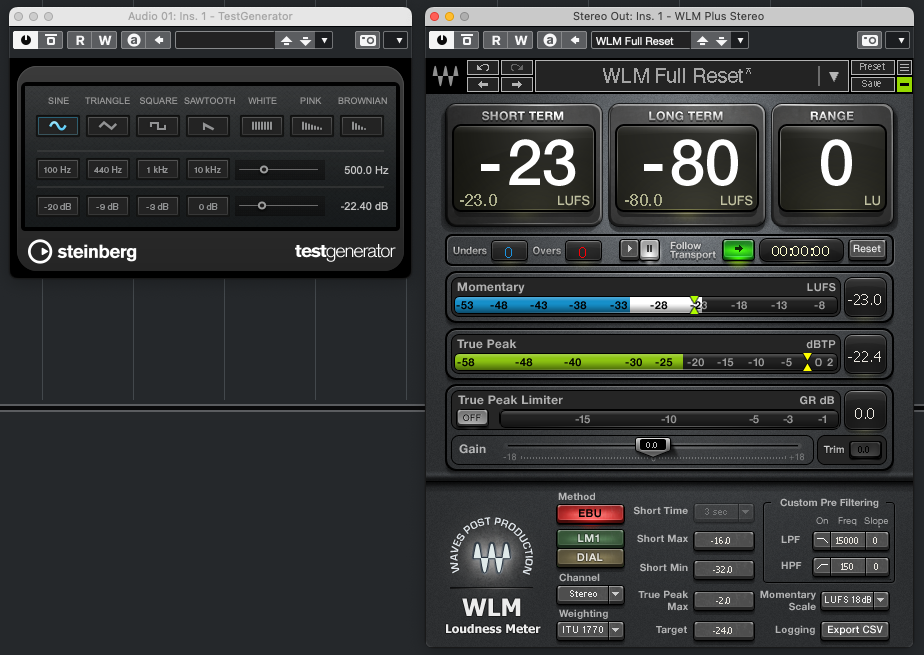Click the Export CSV button

coord(854,630)
